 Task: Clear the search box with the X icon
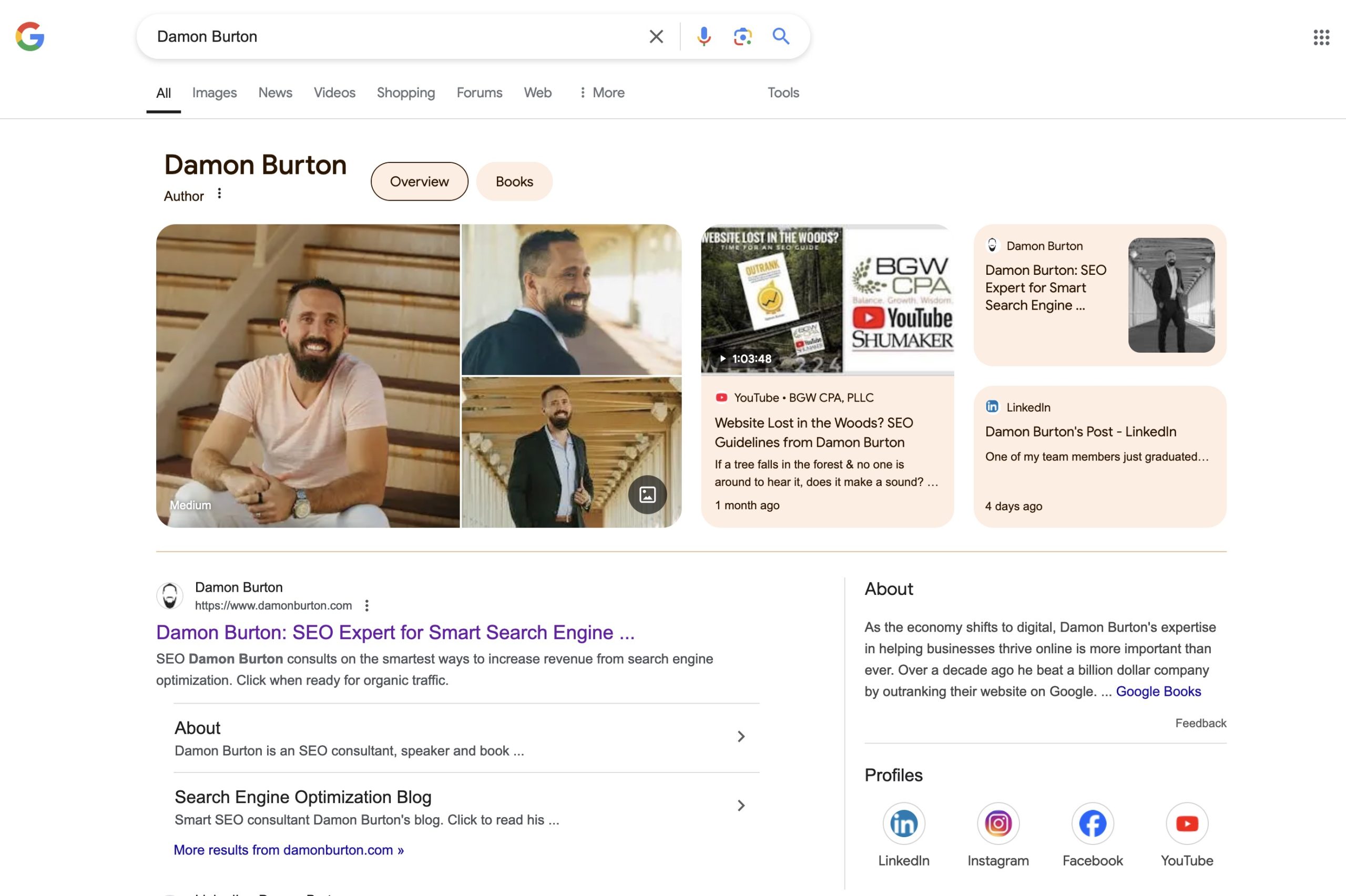coord(656,37)
